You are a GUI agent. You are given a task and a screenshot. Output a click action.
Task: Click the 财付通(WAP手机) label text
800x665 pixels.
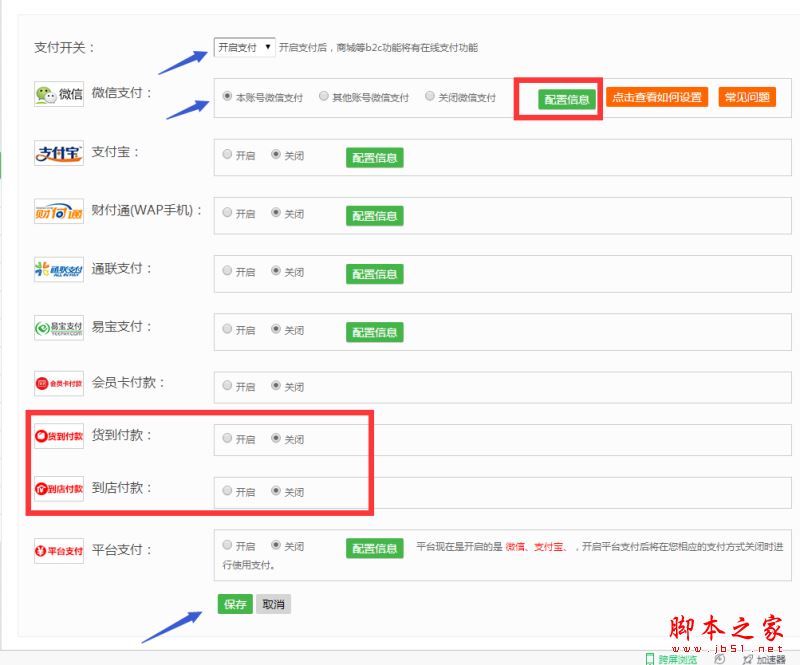(147, 210)
